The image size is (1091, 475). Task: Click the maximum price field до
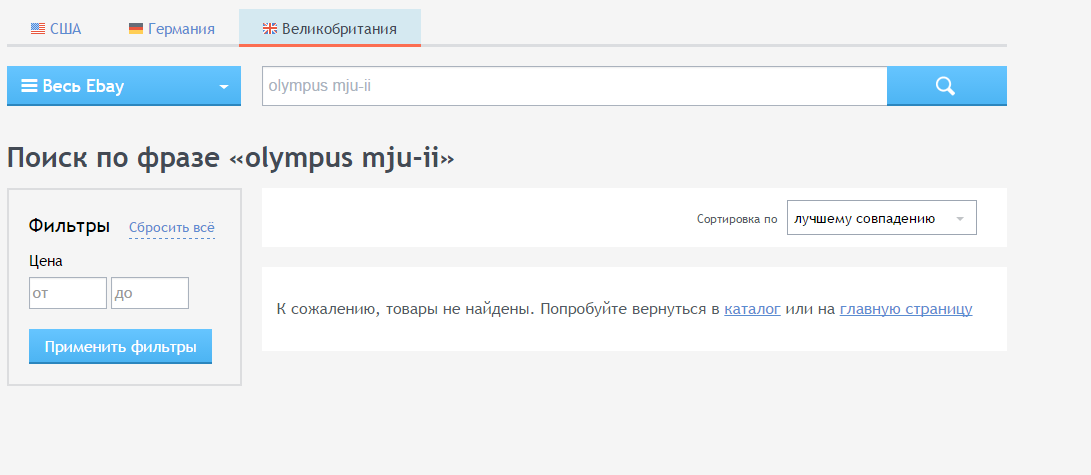[x=150, y=293]
